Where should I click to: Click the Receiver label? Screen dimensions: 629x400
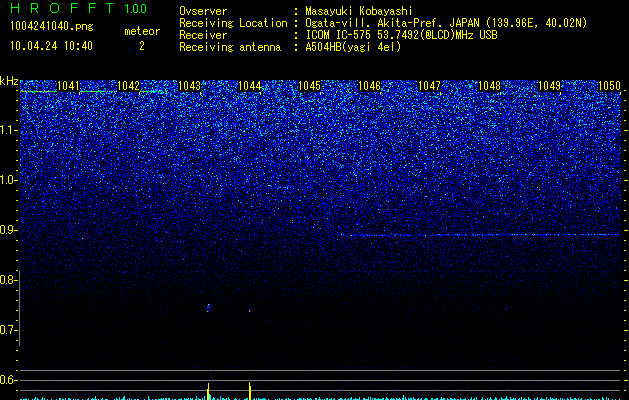tap(203, 35)
